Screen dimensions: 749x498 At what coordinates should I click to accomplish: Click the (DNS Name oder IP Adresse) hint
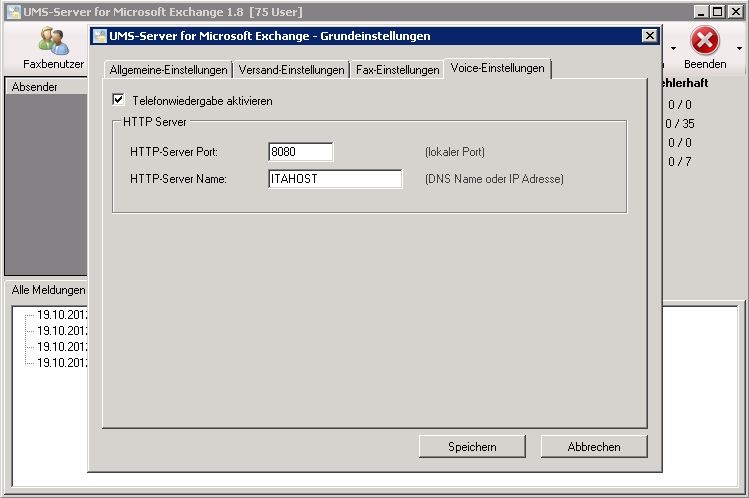click(x=494, y=179)
